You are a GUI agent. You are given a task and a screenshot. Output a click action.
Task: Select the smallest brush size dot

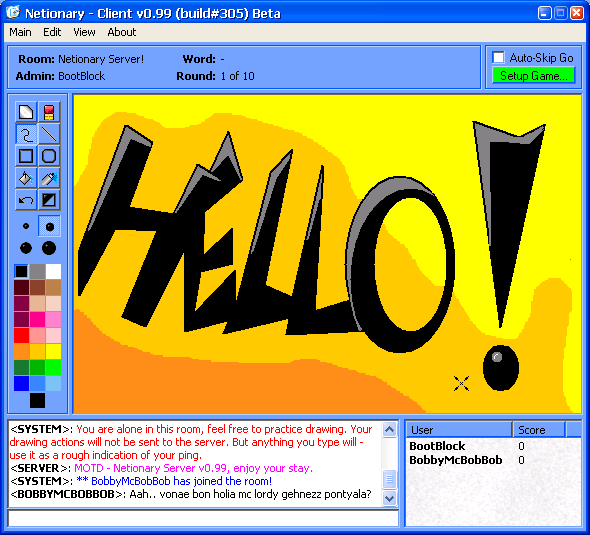(26, 226)
